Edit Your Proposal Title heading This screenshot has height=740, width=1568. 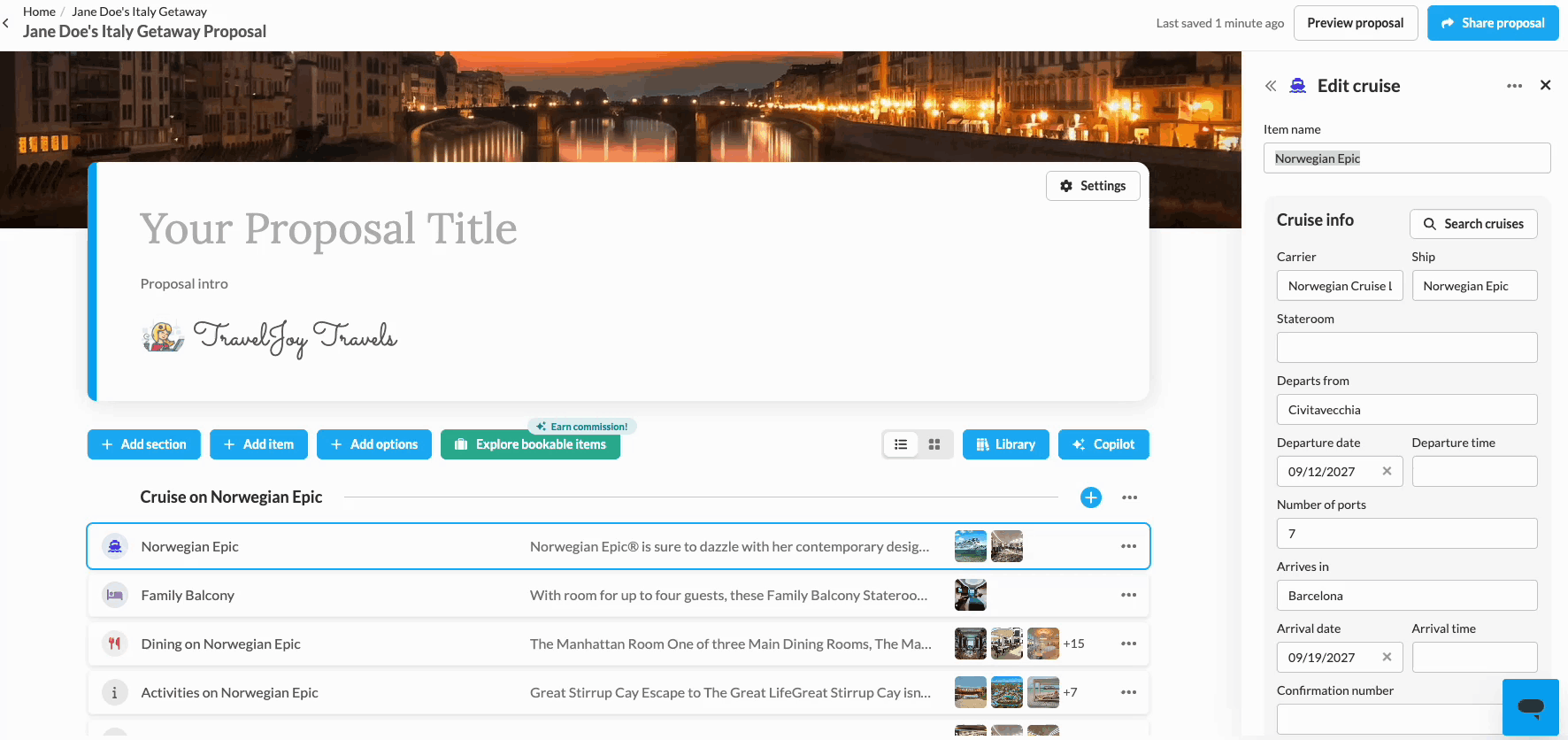pos(328,229)
